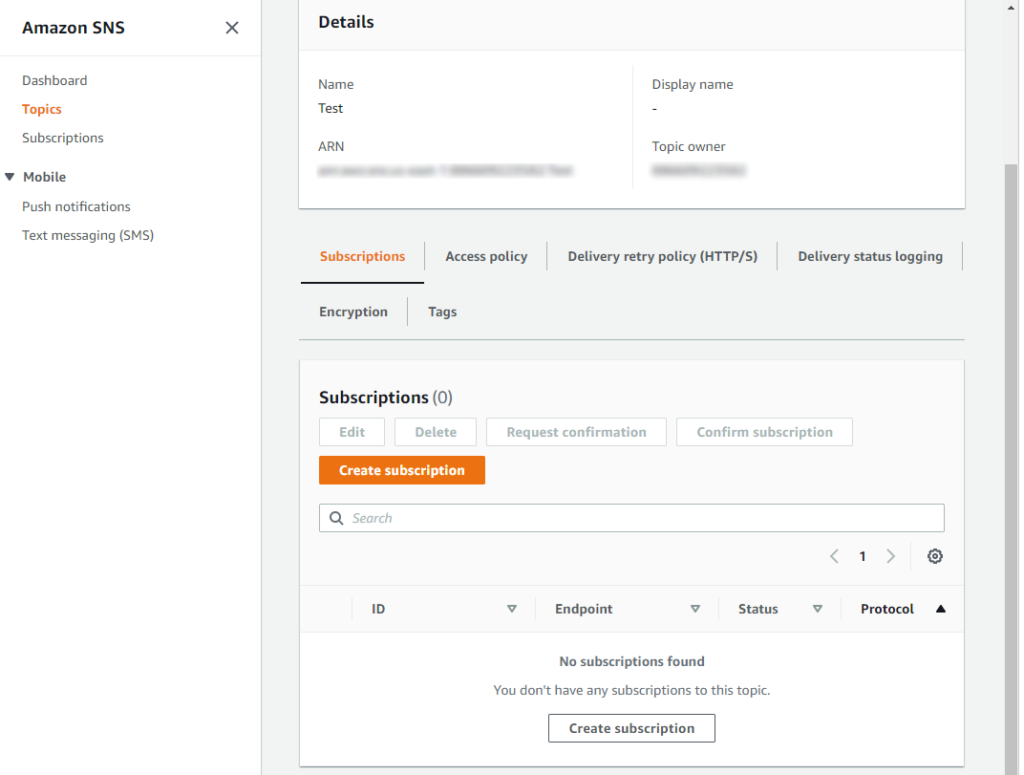Screen dimensions: 1024x775
Task: Switch to the Access policy tab
Action: (x=486, y=256)
